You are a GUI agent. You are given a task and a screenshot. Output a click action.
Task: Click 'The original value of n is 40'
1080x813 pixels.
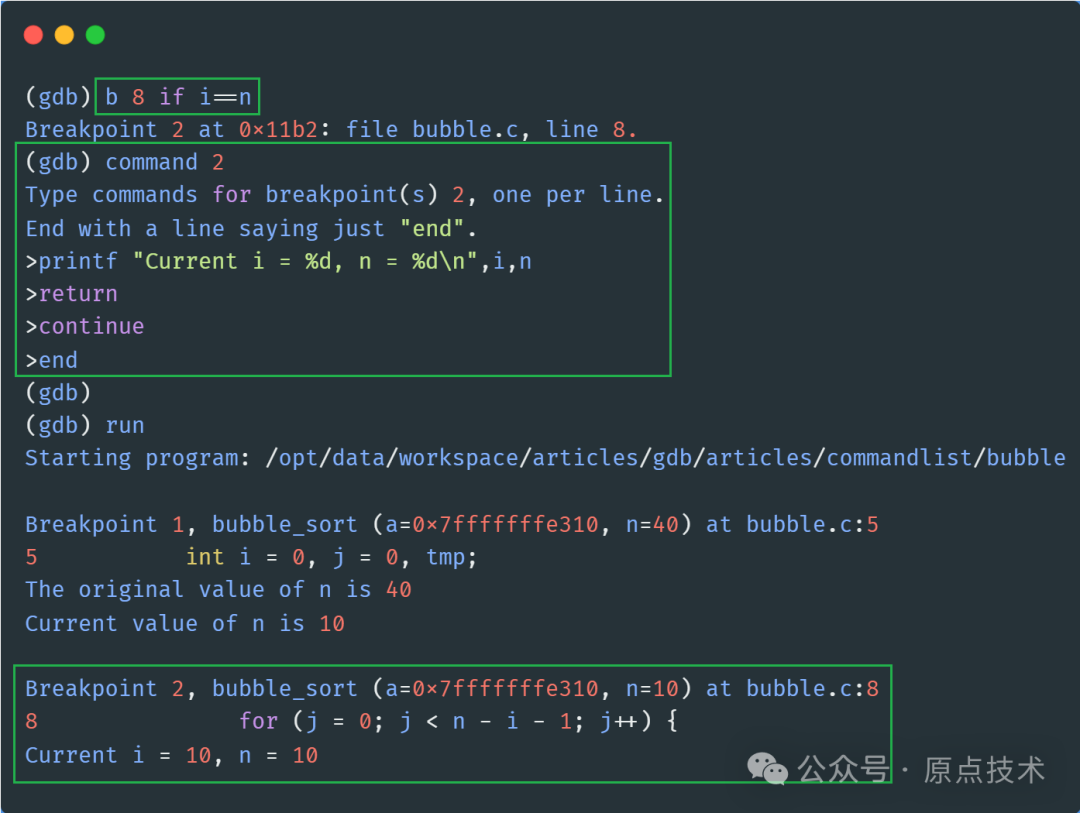218,590
